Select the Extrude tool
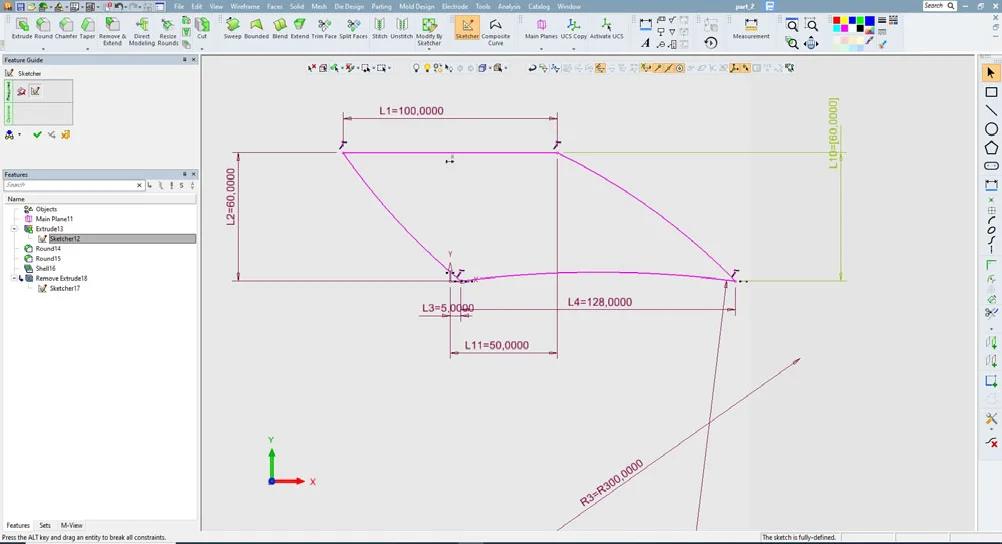Image resolution: width=1002 pixels, height=544 pixels. coord(22,29)
